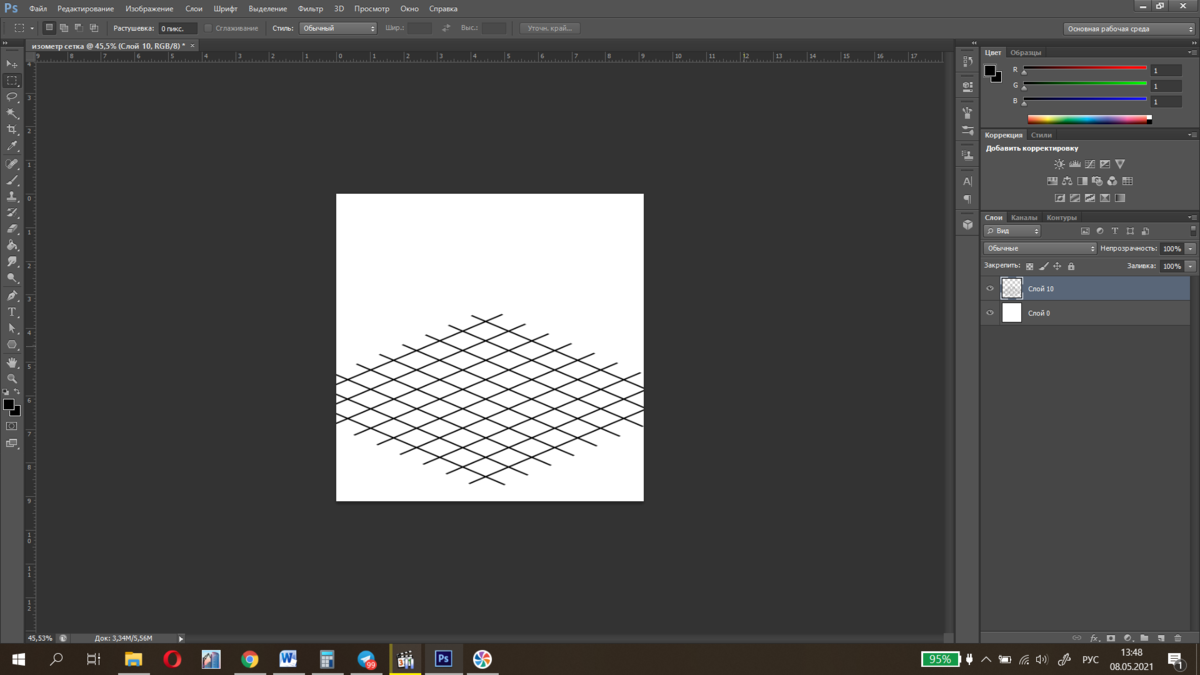Screen dimensions: 1200x675
Task: Open the Основная рабочая среда workspace dropdown
Action: coord(1129,29)
